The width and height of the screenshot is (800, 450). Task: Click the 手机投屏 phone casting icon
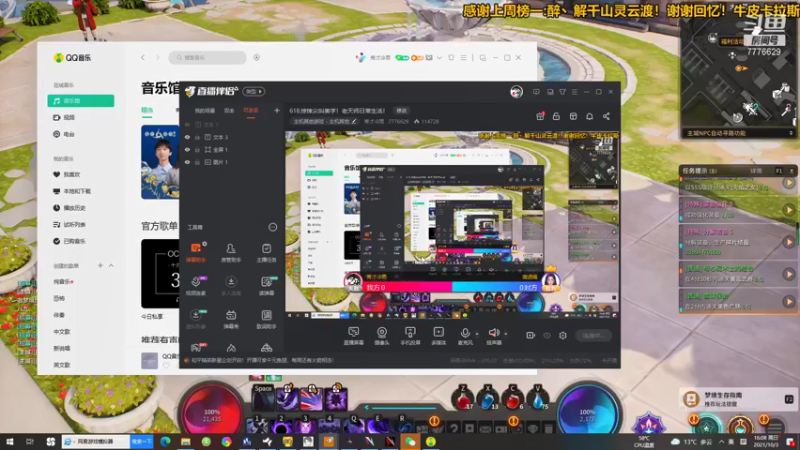click(x=410, y=336)
